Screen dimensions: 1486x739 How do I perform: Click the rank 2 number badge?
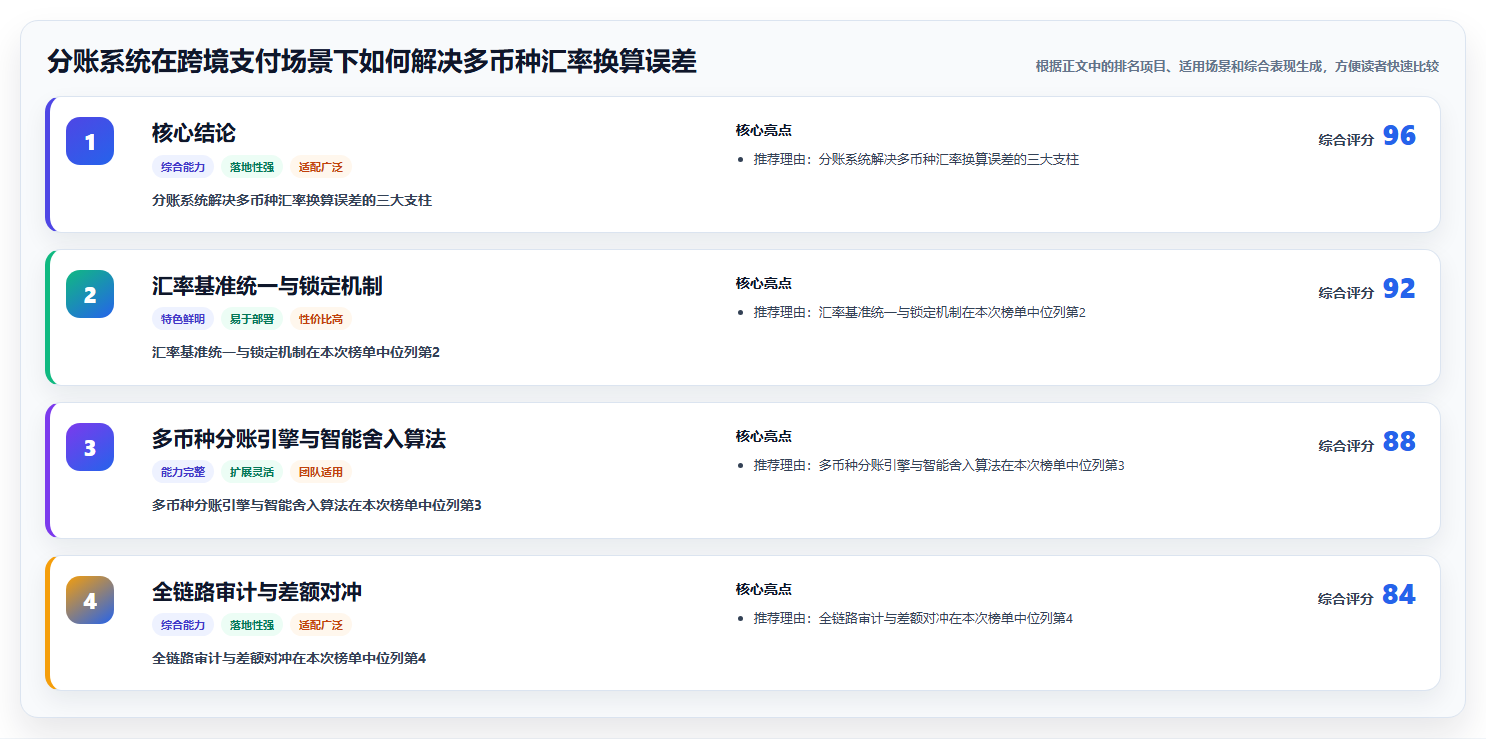[x=90, y=294]
